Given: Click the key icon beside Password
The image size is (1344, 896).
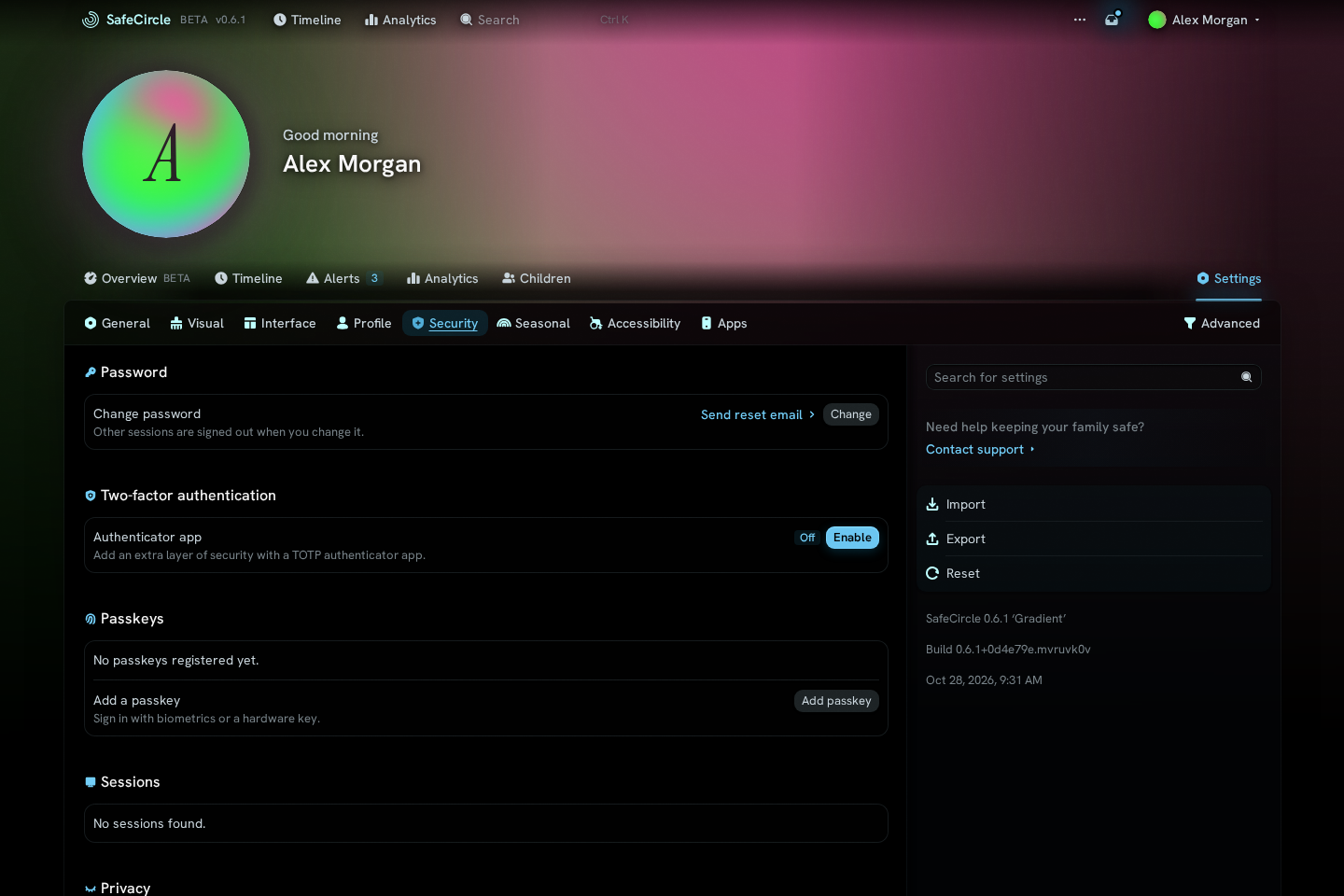Looking at the screenshot, I should 91,372.
